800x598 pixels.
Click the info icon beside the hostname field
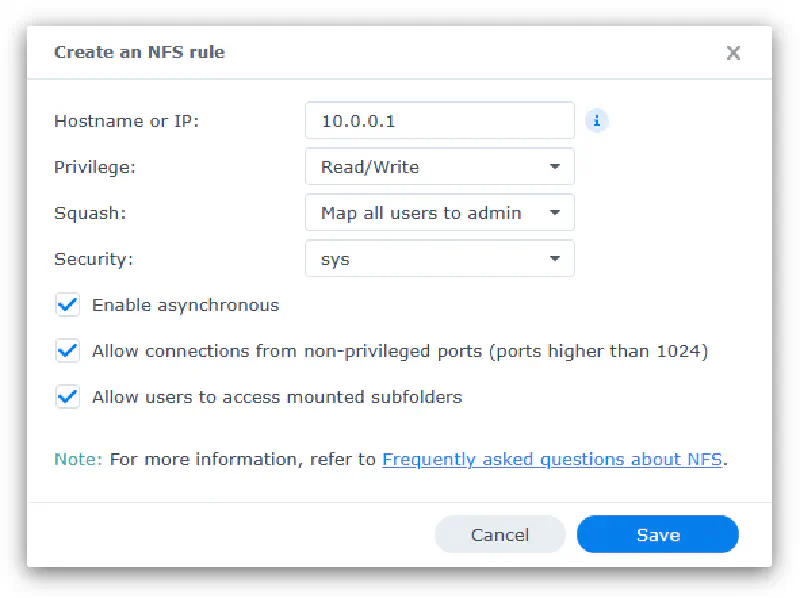click(597, 121)
